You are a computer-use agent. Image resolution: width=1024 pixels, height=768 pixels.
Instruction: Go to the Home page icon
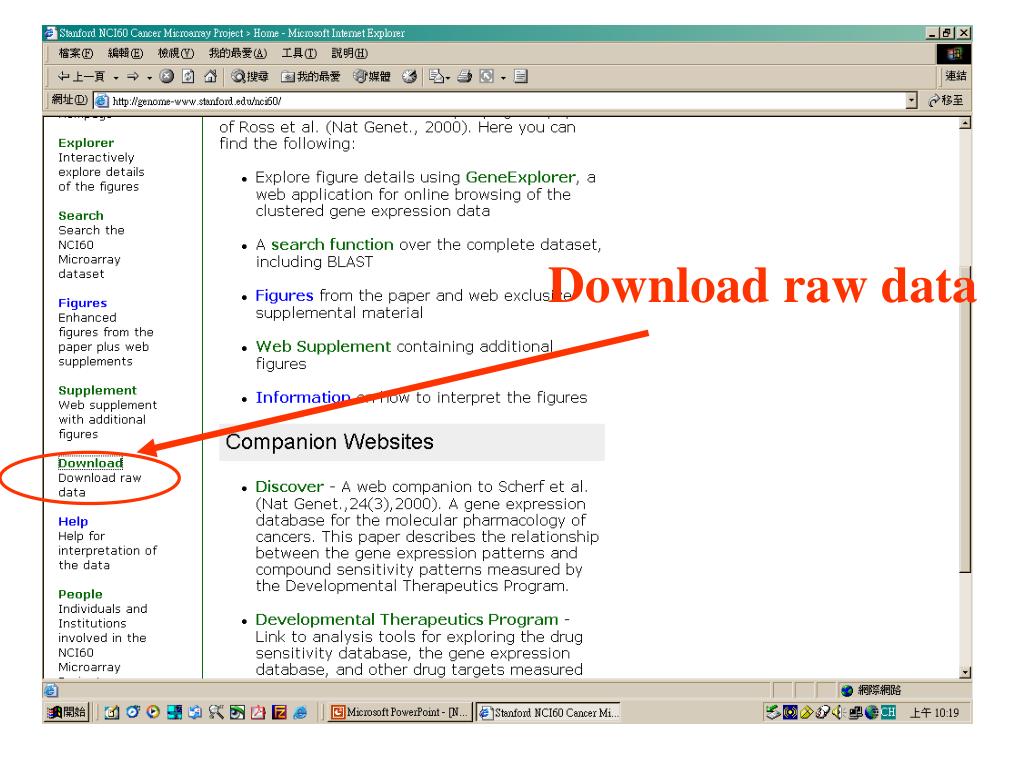pos(210,76)
